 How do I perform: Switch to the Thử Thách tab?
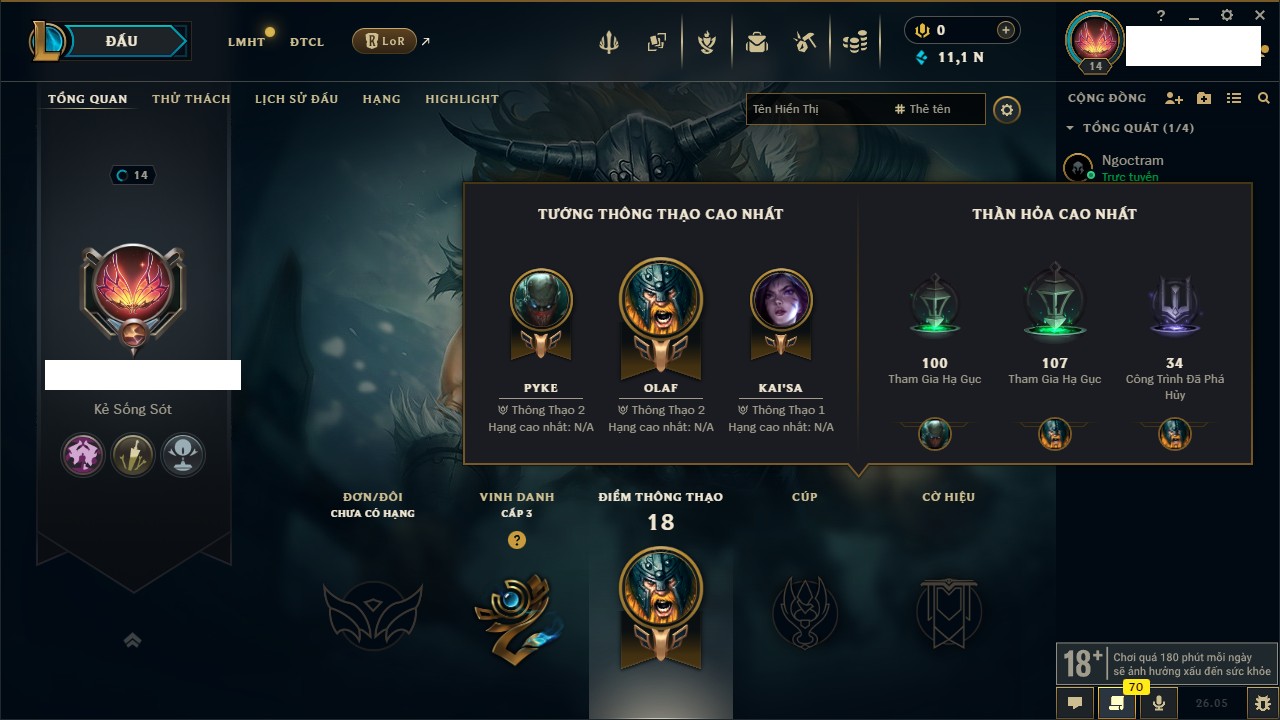(x=191, y=99)
